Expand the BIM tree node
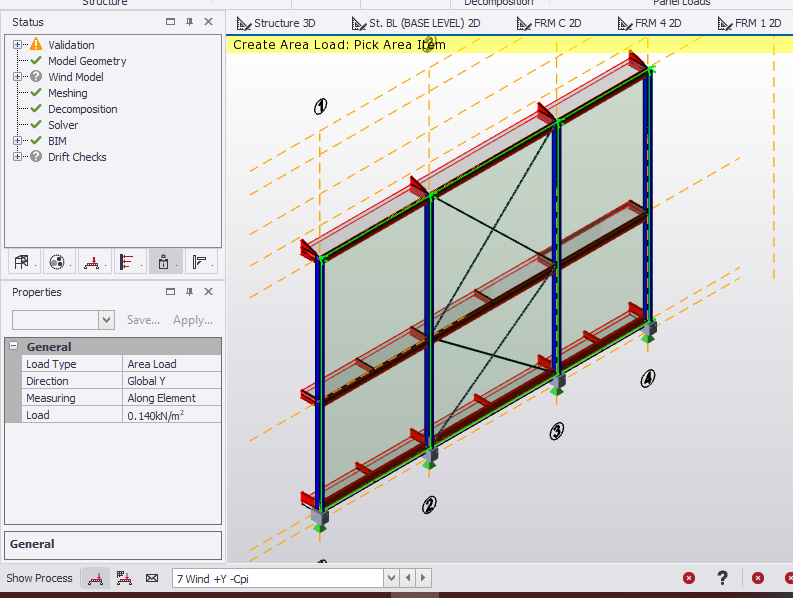Image resolution: width=793 pixels, height=598 pixels. tap(17, 141)
